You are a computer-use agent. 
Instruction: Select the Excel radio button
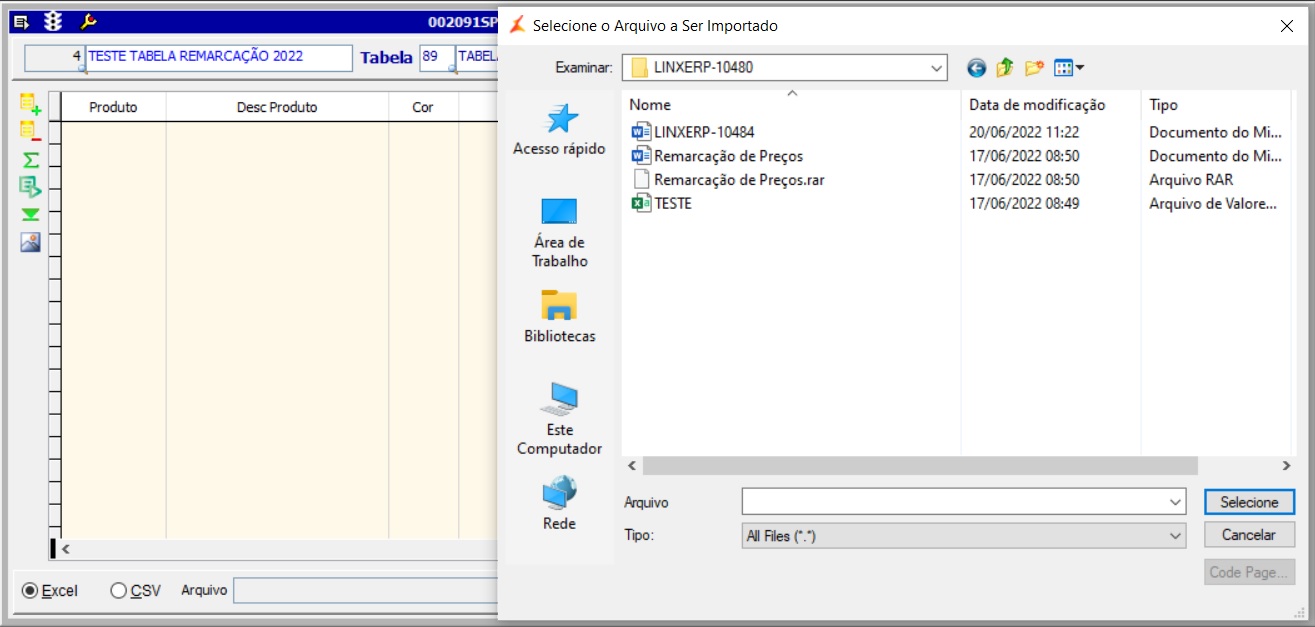pyautogui.click(x=30, y=590)
